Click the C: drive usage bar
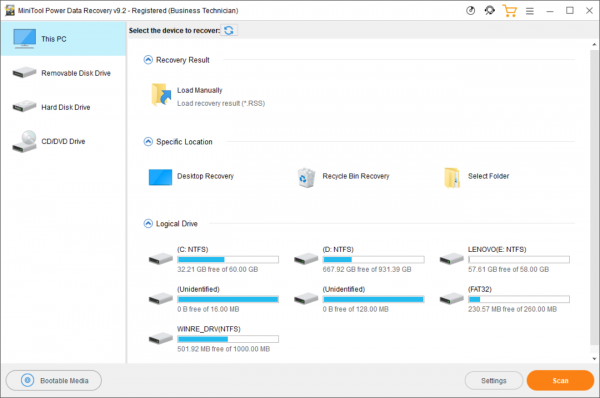 tap(228, 259)
